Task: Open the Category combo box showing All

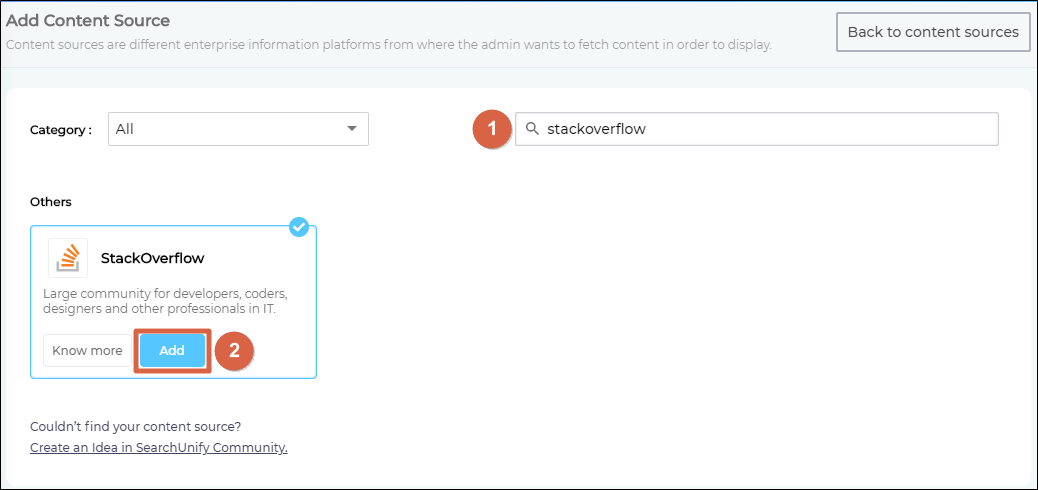Action: 238,129
